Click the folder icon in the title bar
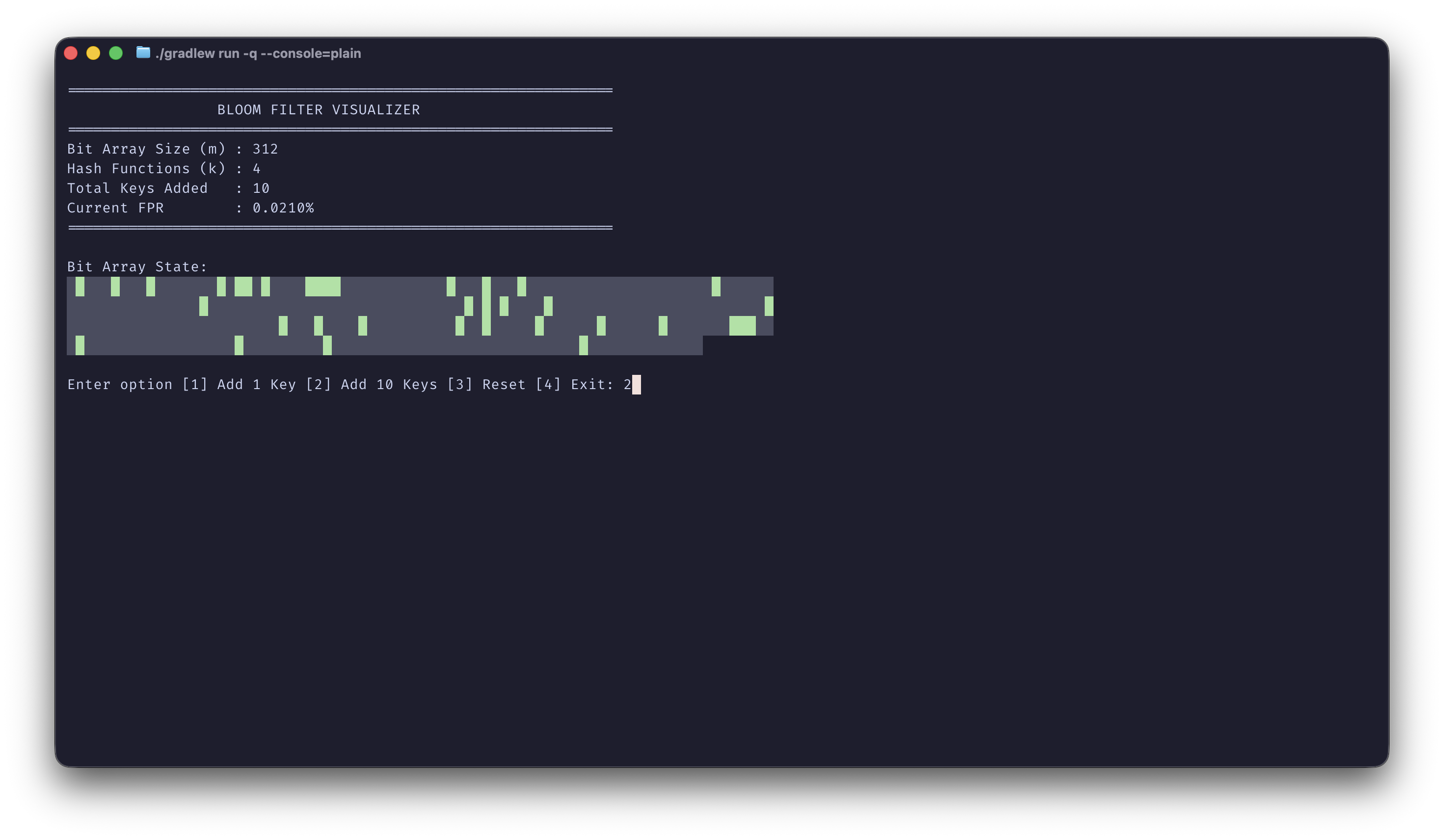This screenshot has width=1444, height=840. [x=143, y=52]
